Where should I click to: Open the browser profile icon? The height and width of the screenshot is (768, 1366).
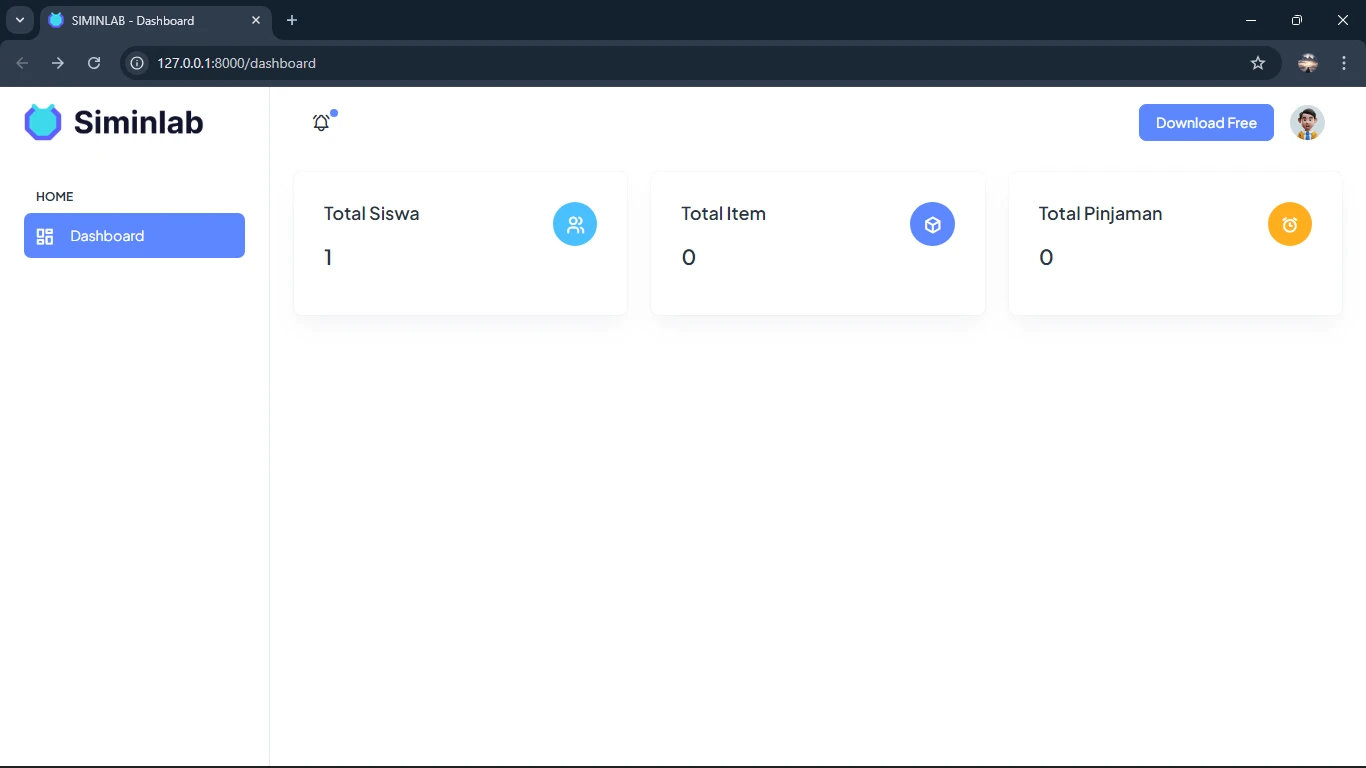(1307, 63)
